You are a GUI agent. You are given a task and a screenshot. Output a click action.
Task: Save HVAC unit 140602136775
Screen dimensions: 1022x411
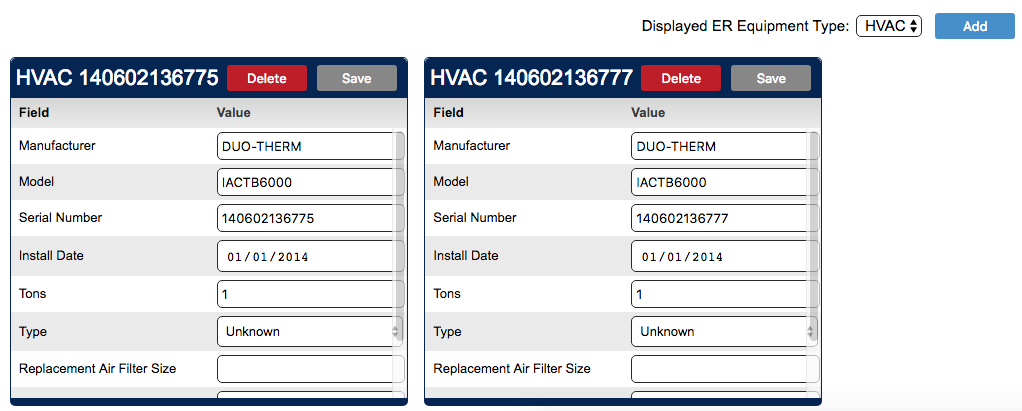click(356, 78)
